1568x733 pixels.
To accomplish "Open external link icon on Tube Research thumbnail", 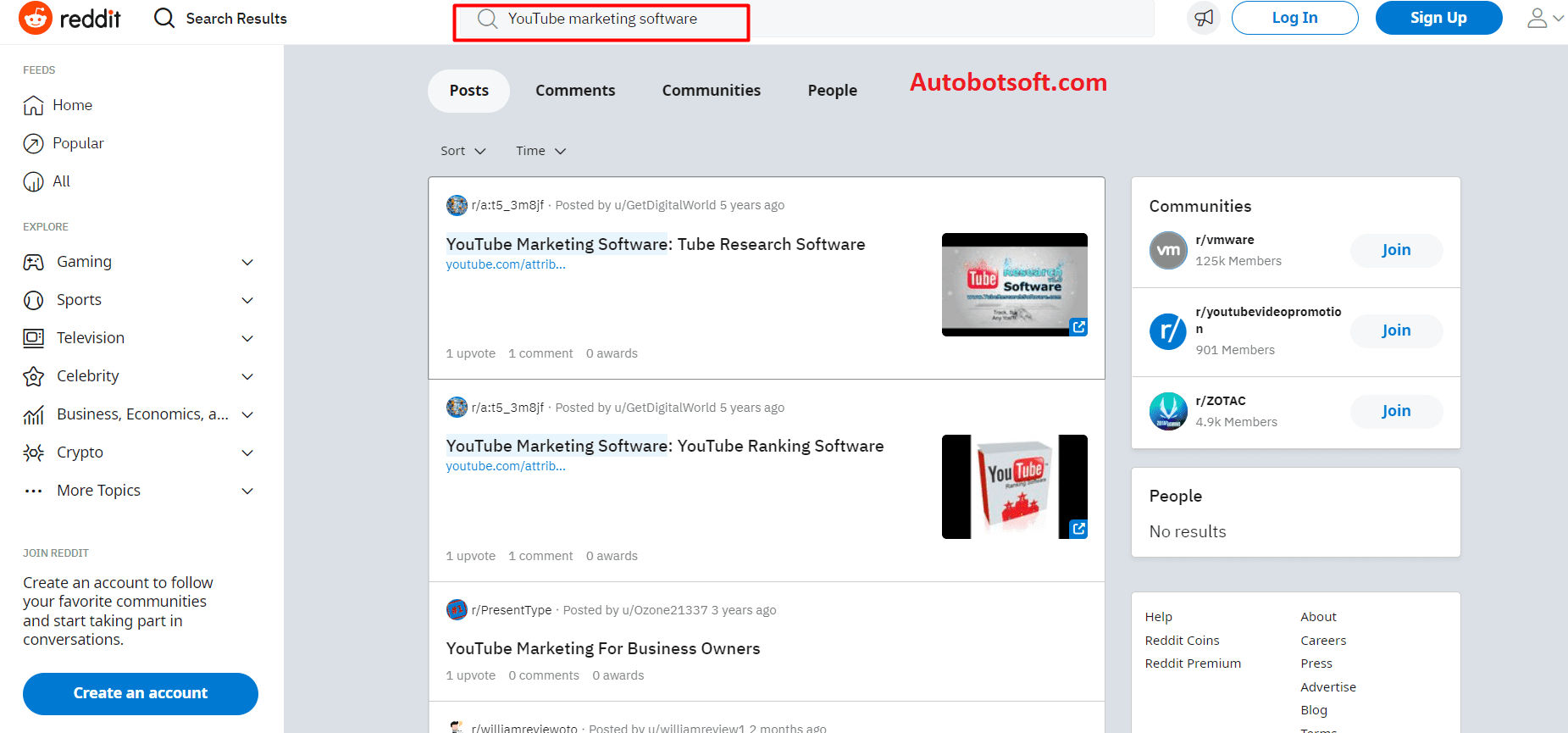I will 1078,327.
